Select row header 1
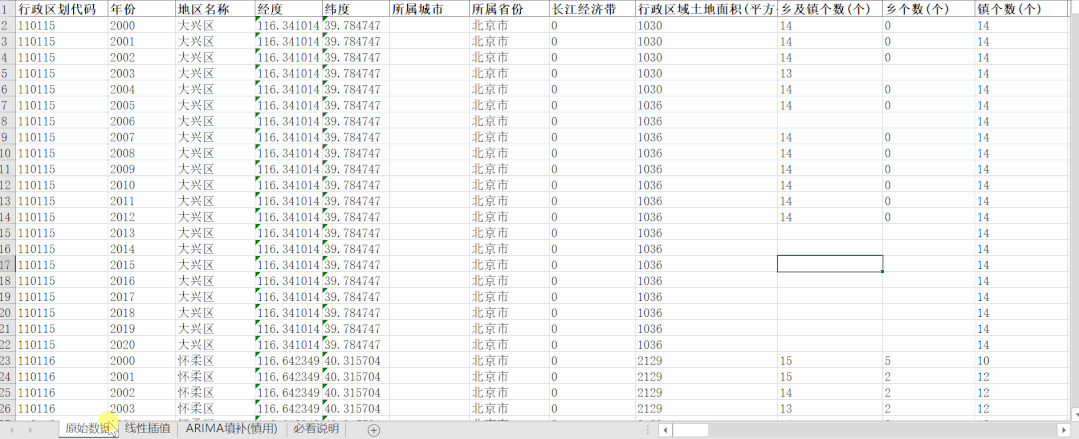1079x439 pixels. point(7,9)
